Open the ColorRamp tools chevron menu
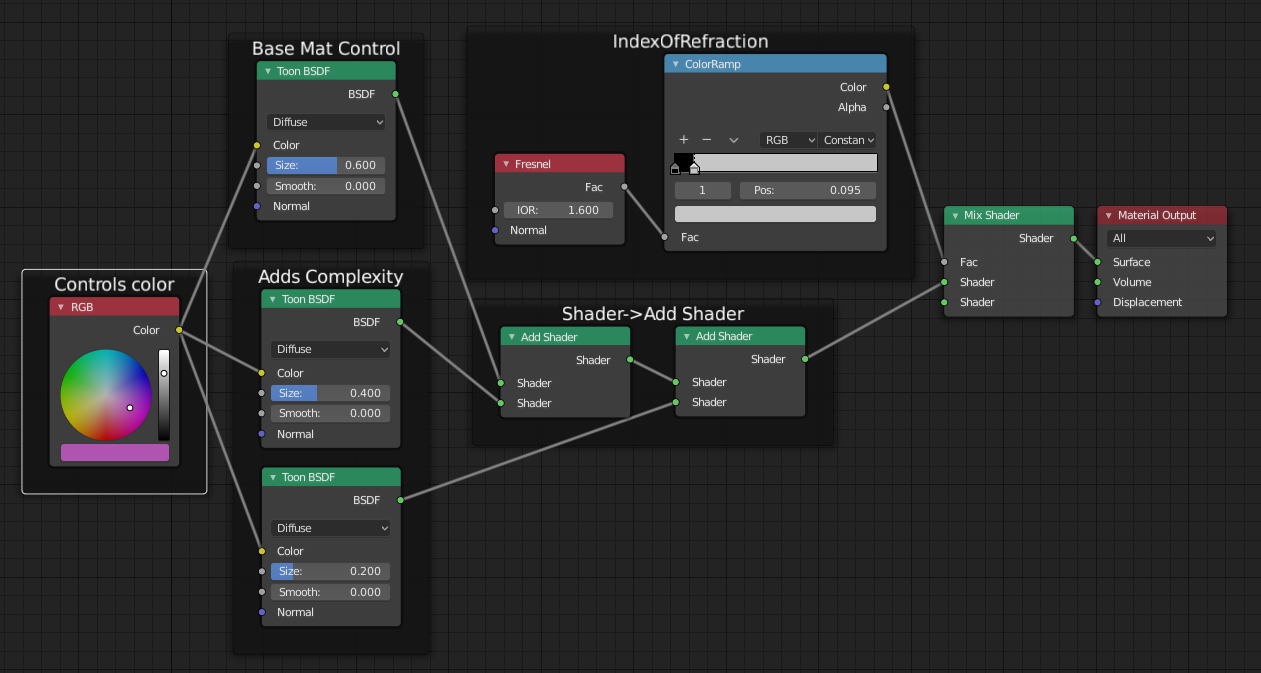1261x673 pixels. pos(733,140)
